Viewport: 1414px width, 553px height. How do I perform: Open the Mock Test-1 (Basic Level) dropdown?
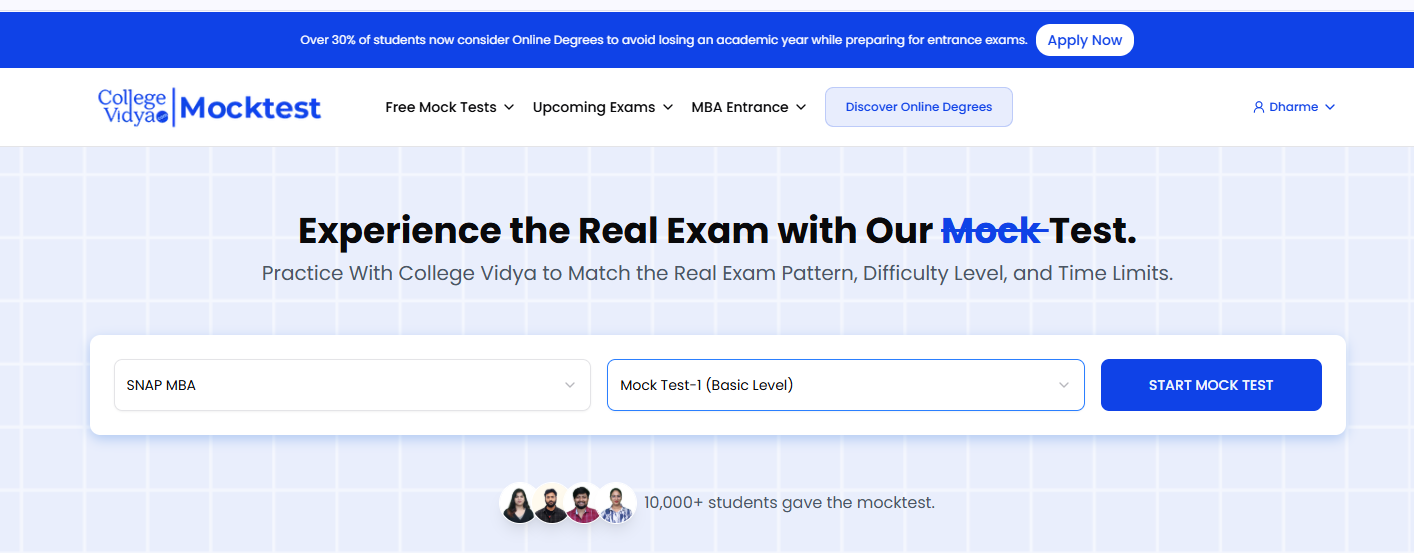tap(846, 385)
